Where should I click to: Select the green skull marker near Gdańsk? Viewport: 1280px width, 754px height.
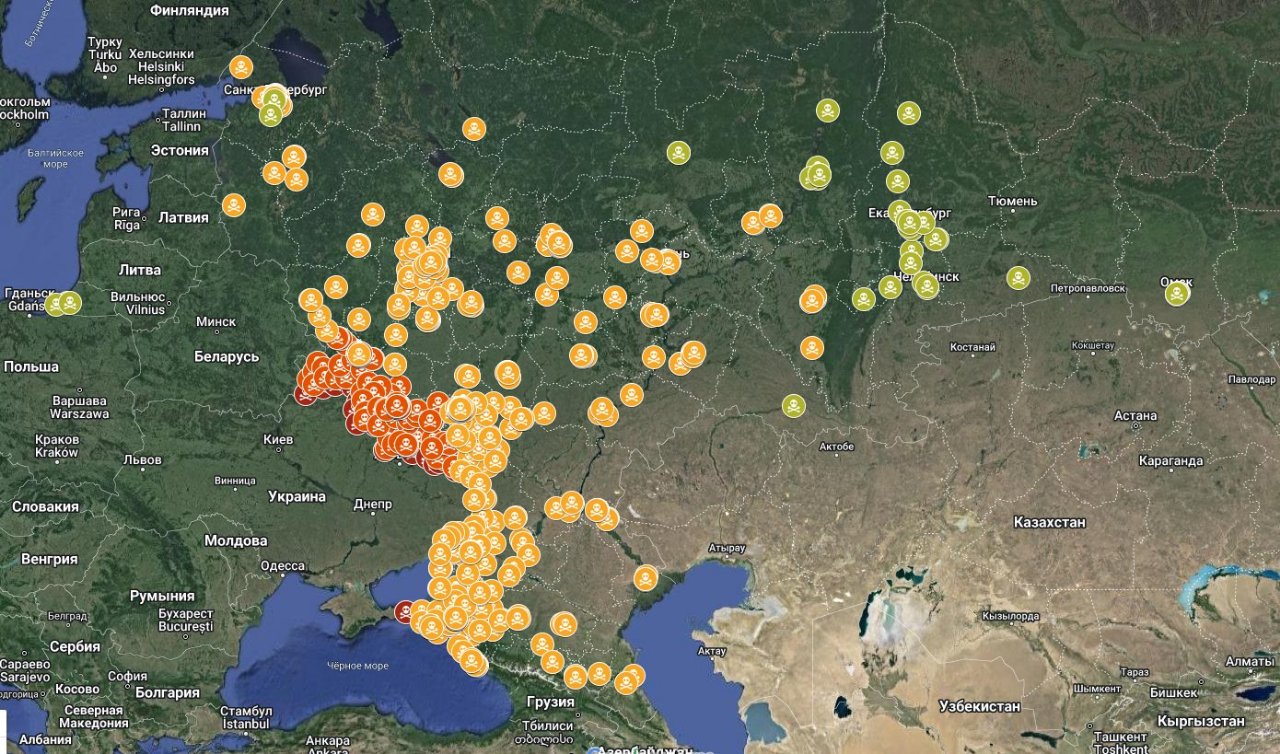[69, 302]
